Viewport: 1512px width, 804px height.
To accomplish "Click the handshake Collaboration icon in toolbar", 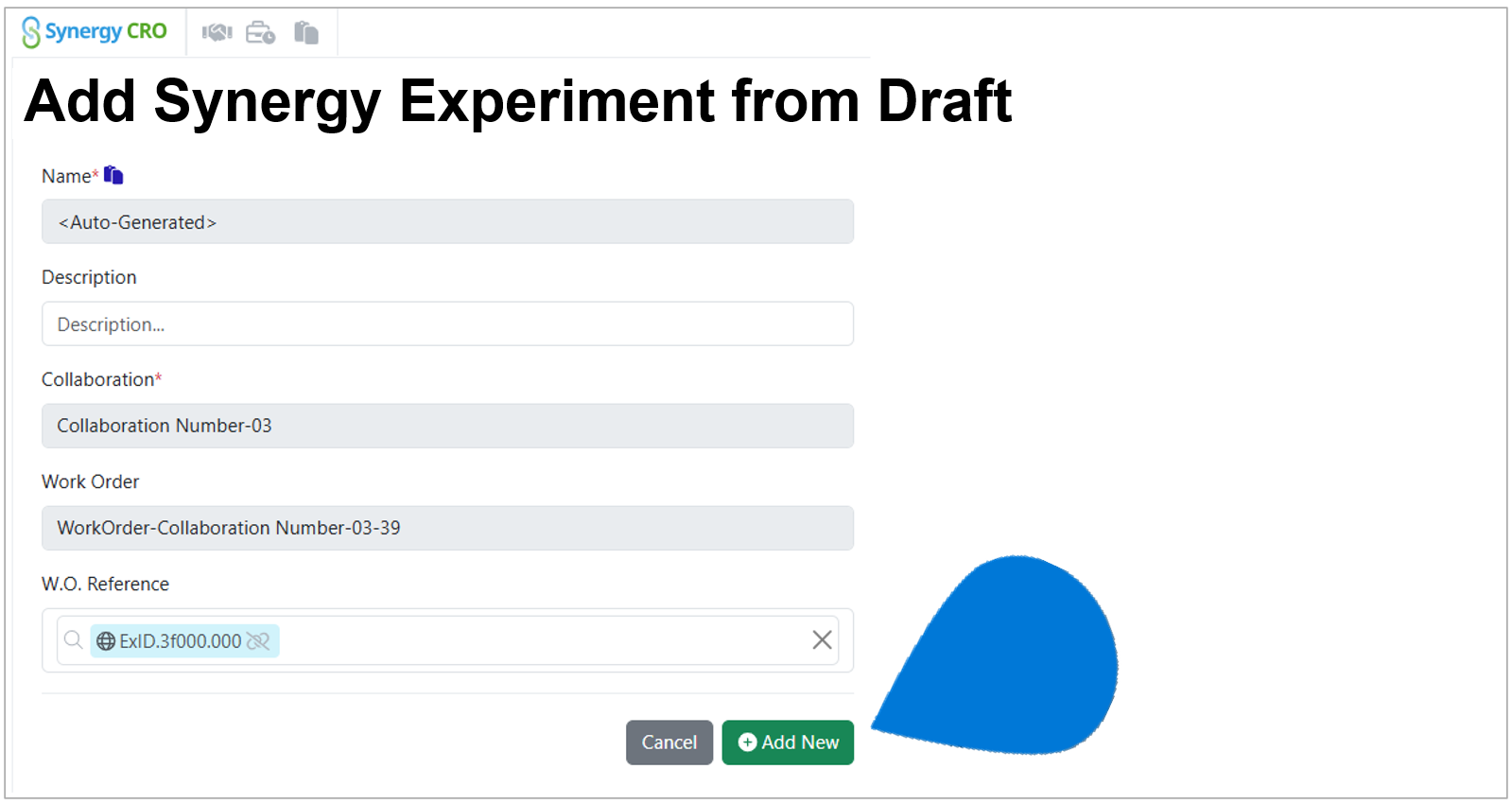I will 217,31.
